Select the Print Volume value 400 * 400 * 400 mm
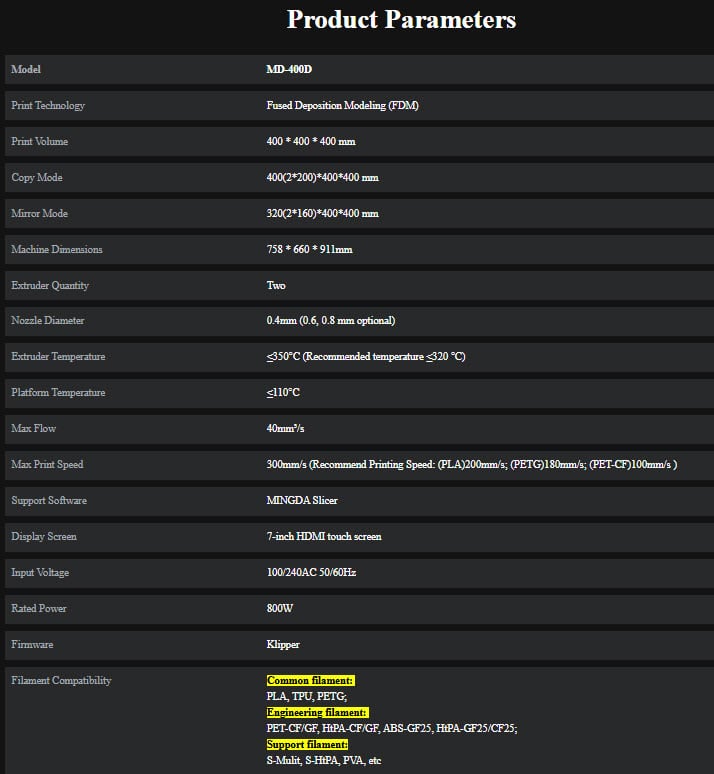 click(311, 142)
